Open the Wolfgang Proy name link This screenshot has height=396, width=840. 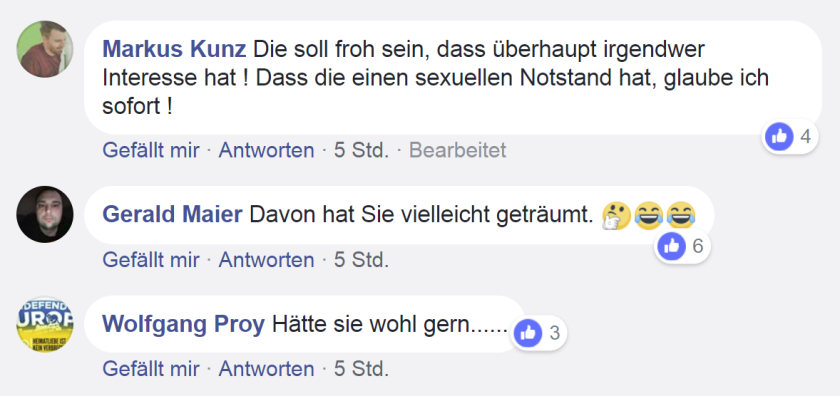pos(183,325)
